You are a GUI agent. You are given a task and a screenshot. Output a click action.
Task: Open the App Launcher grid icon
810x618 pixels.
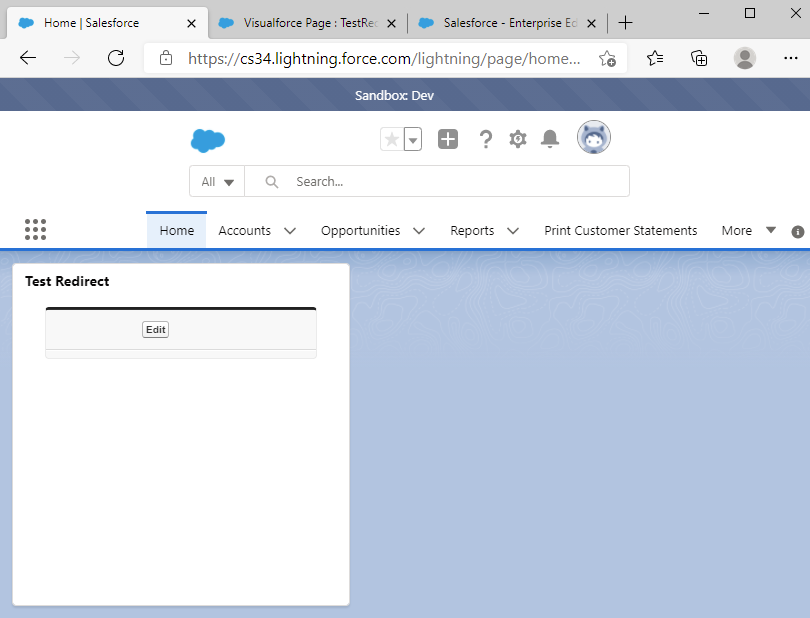click(35, 230)
